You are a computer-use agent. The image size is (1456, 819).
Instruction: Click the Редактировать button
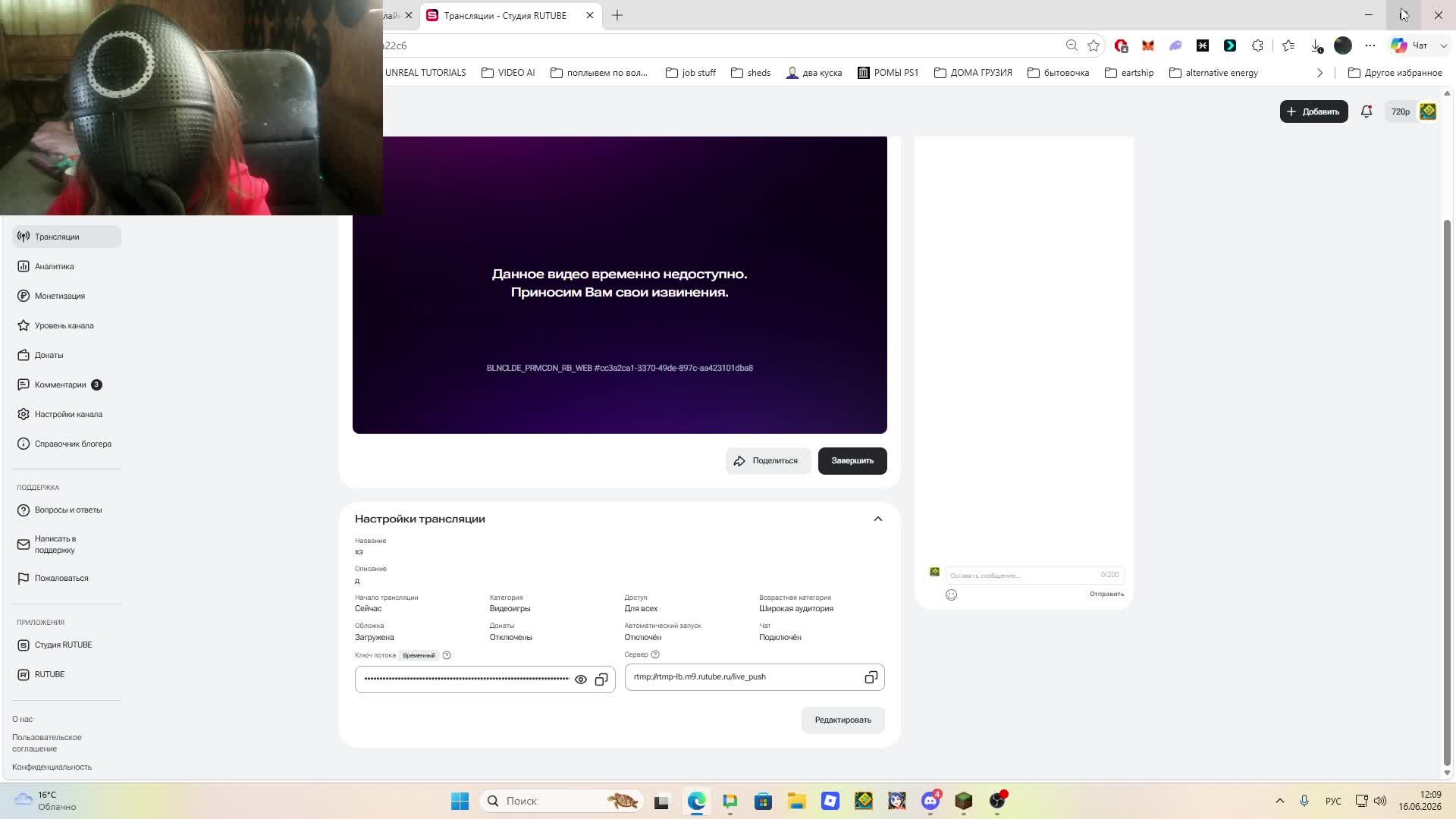tap(843, 720)
